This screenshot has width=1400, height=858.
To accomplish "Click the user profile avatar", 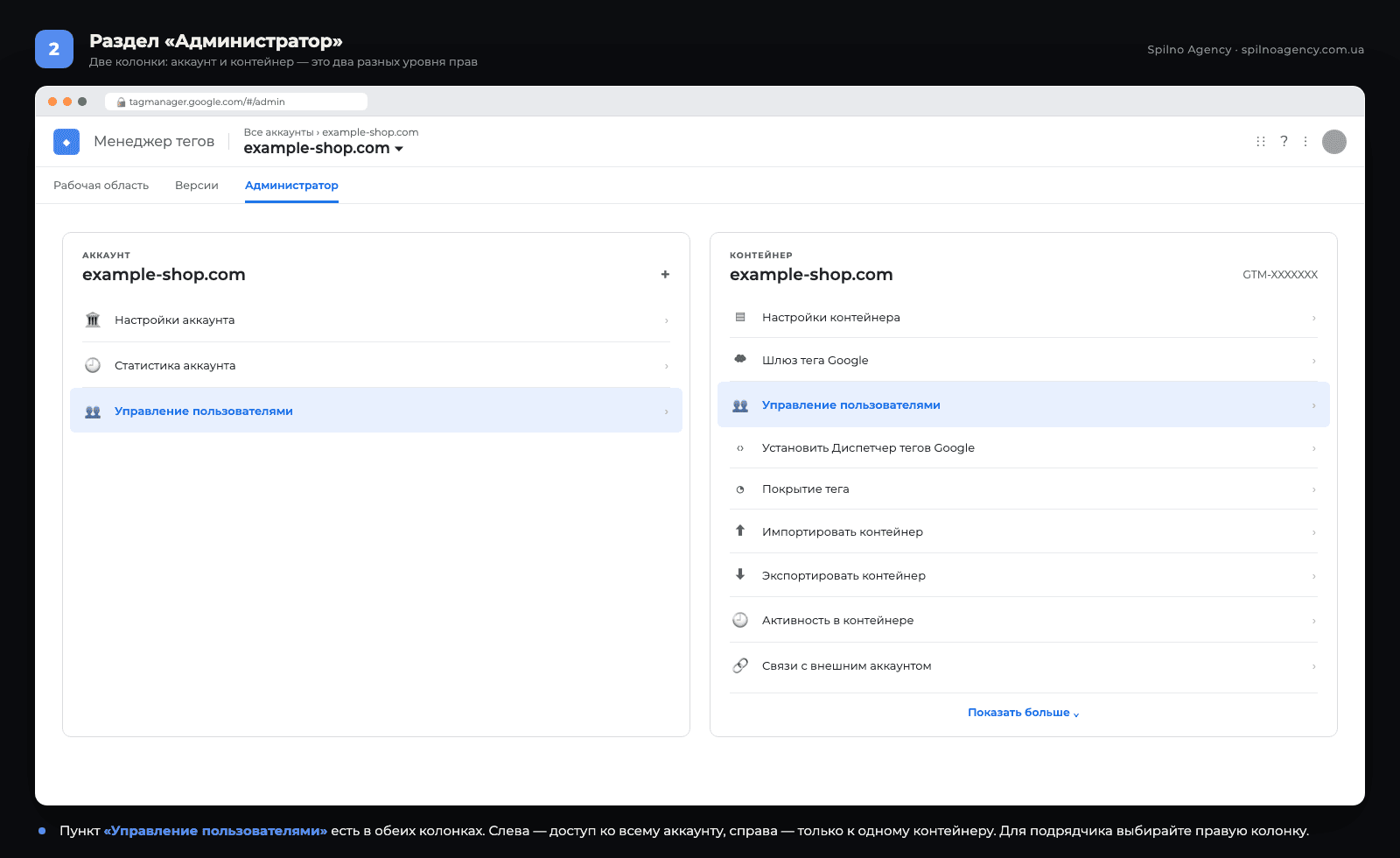I will 1334,142.
